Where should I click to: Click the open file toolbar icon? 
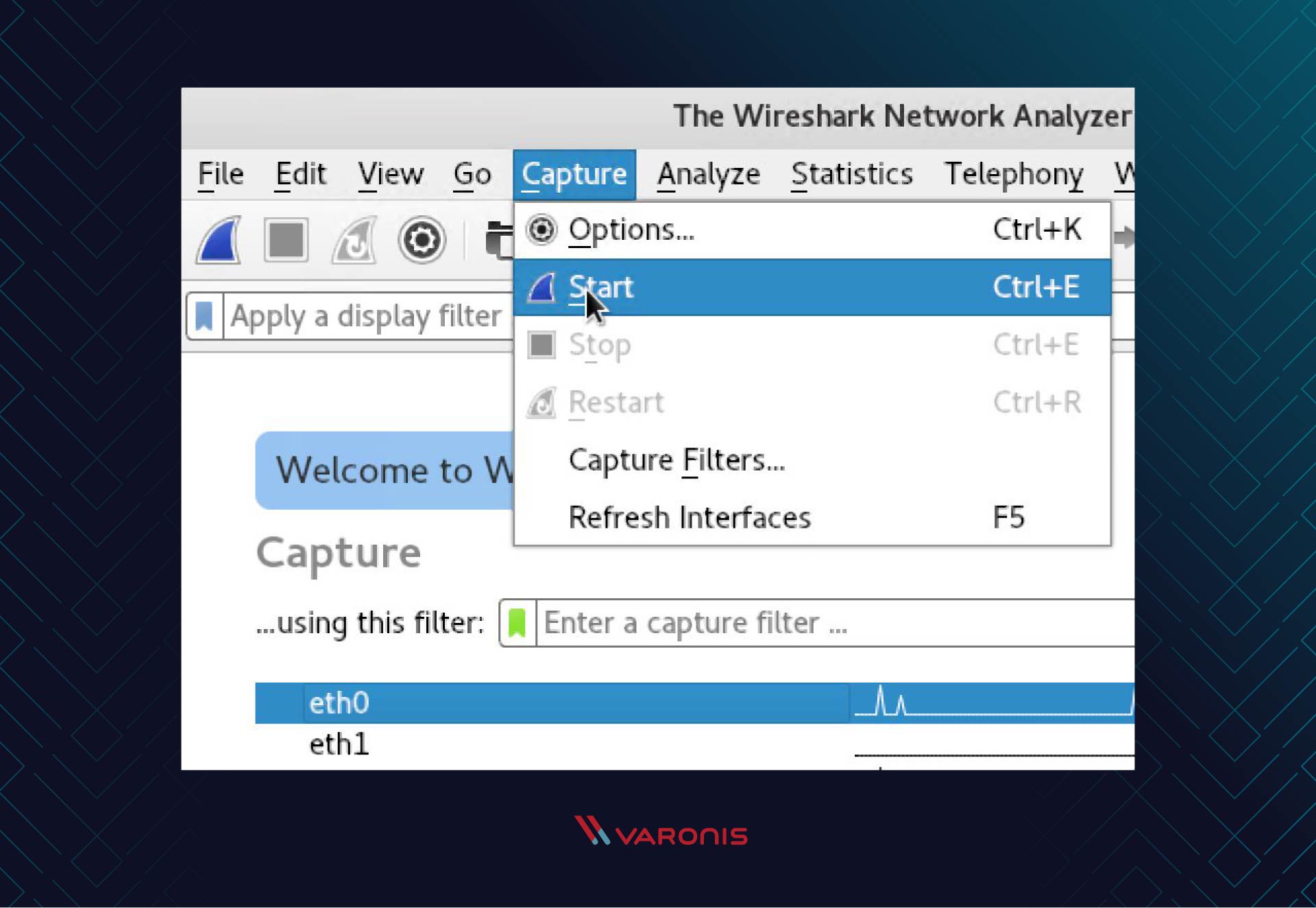499,240
